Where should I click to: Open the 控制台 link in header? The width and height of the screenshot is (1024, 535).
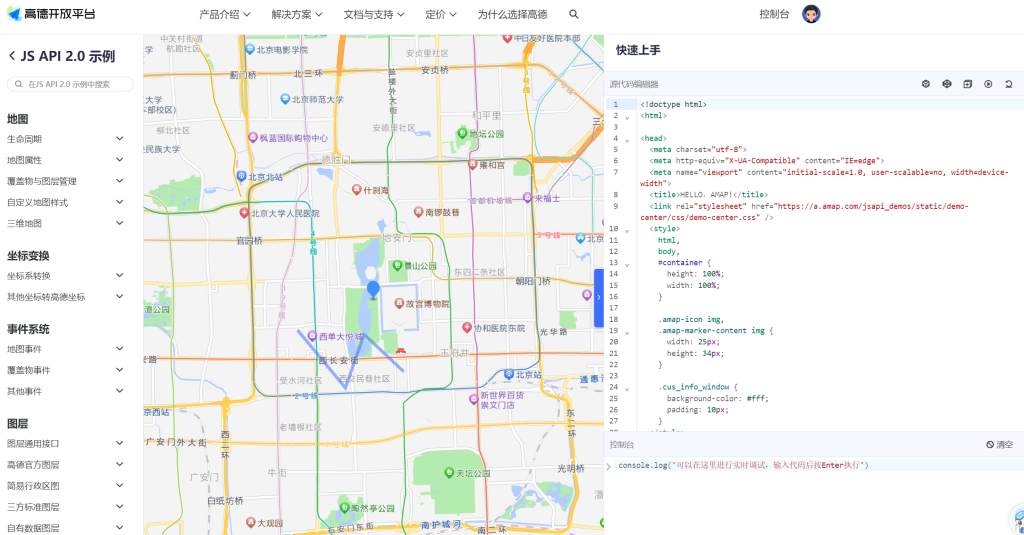(774, 14)
